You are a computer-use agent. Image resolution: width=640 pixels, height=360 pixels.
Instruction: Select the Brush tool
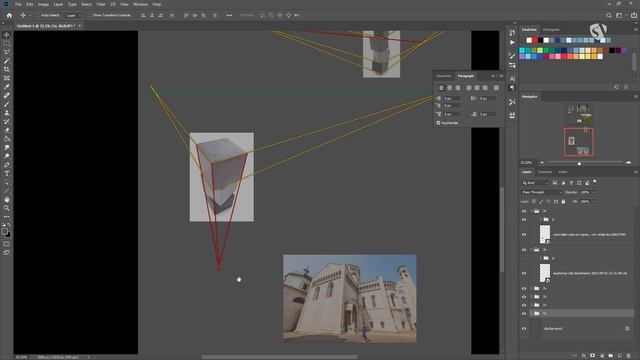click(x=7, y=104)
